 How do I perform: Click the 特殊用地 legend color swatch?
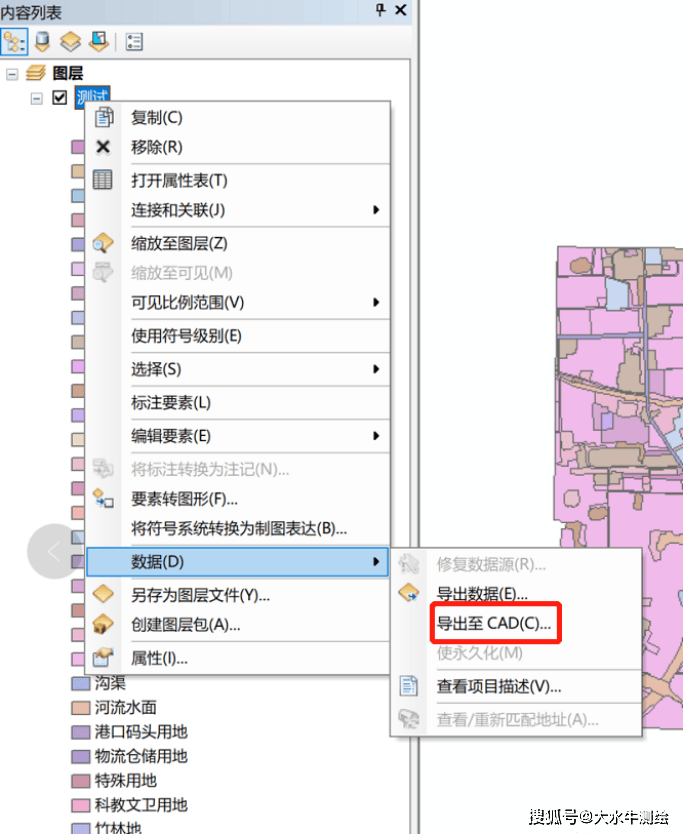80,781
